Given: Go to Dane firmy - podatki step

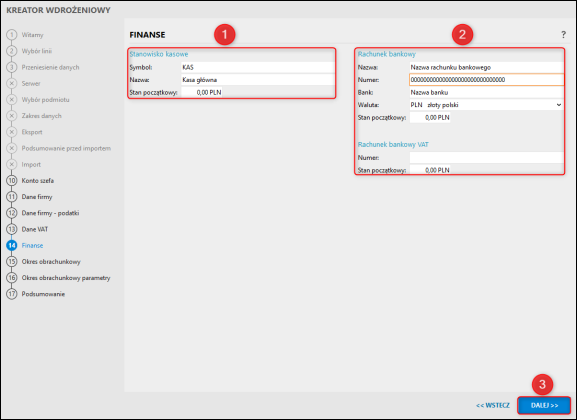Looking at the screenshot, I should click(50, 213).
